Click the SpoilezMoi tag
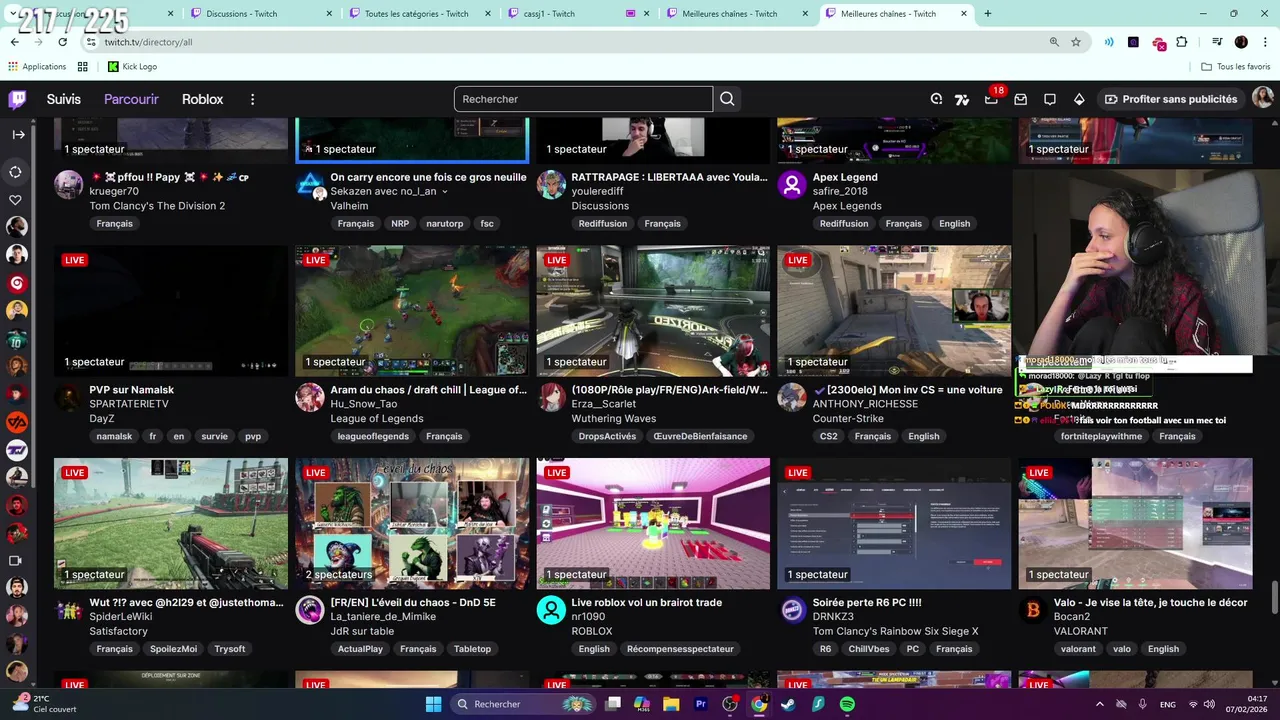This screenshot has width=1280, height=720. pyautogui.click(x=173, y=649)
